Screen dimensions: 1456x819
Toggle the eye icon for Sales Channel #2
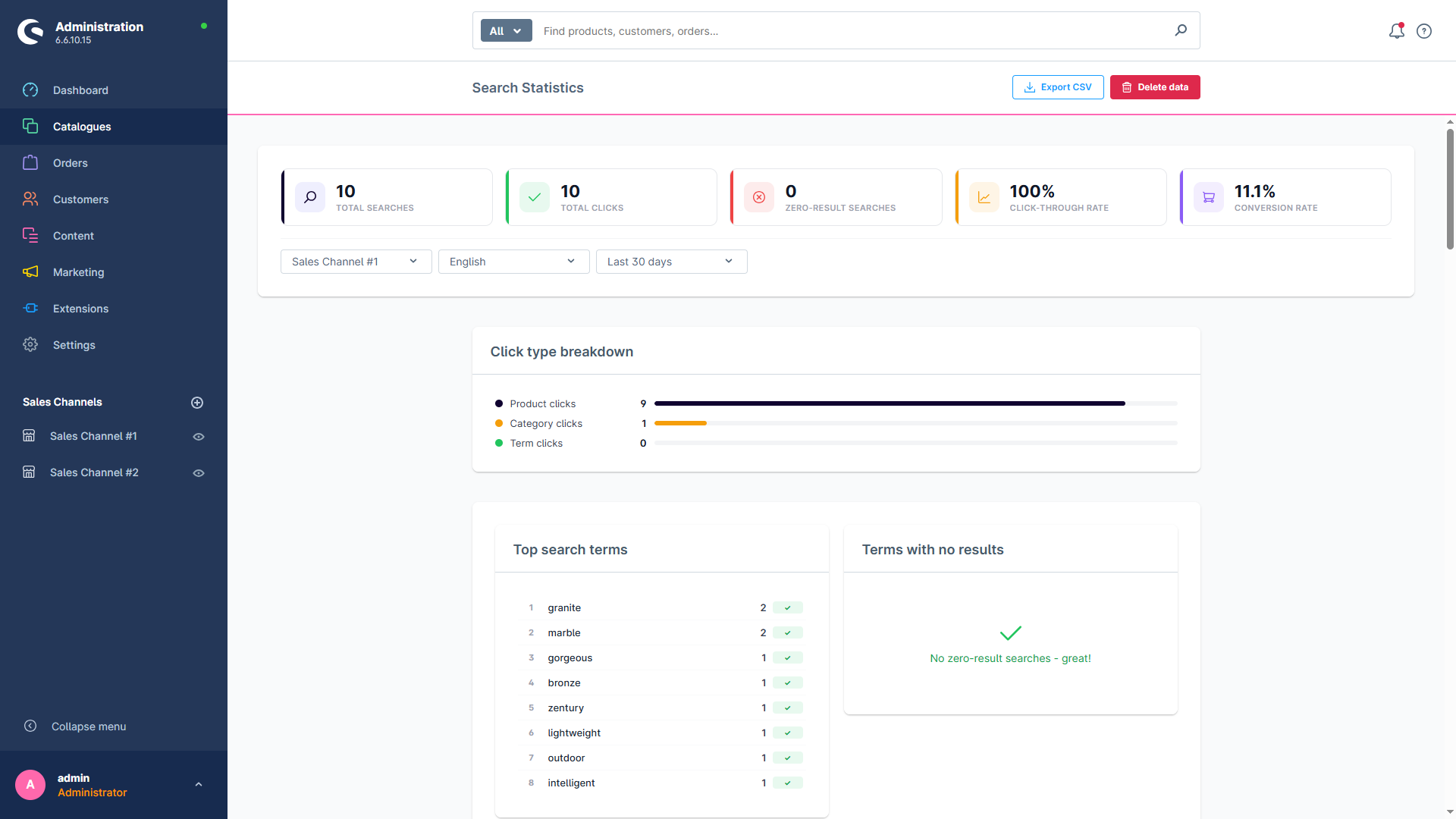199,473
